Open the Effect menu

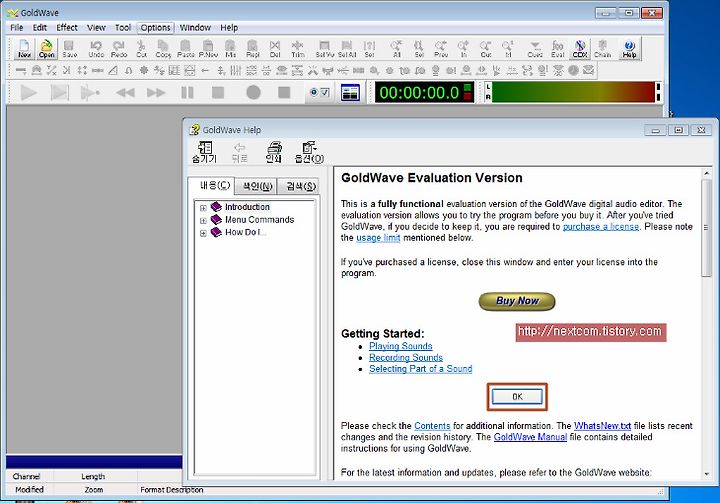[x=67, y=28]
